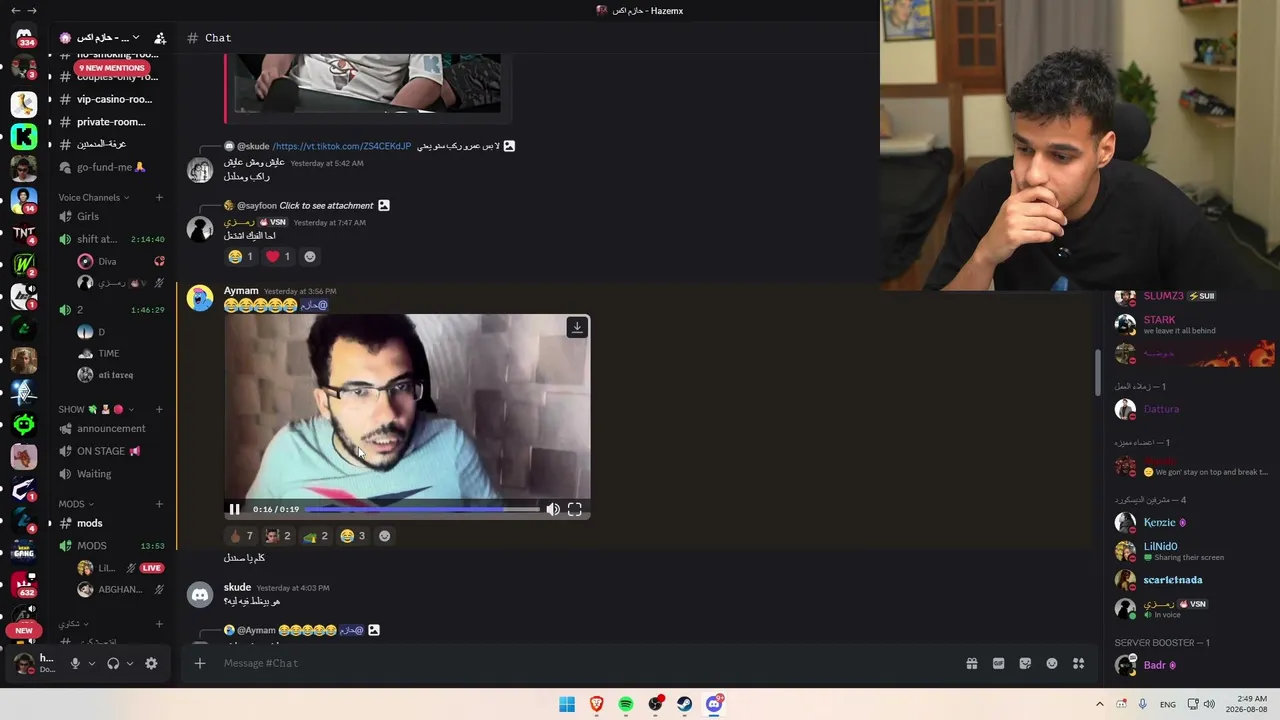
Task: Open the GIF picker
Action: (x=998, y=663)
